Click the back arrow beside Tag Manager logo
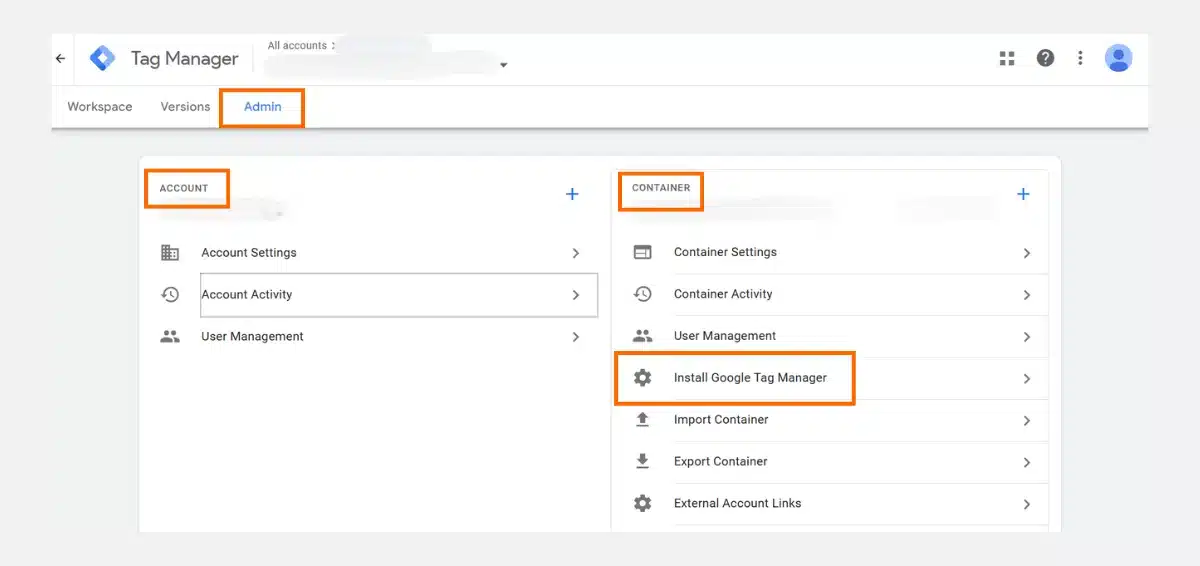1200x566 pixels. click(60, 58)
